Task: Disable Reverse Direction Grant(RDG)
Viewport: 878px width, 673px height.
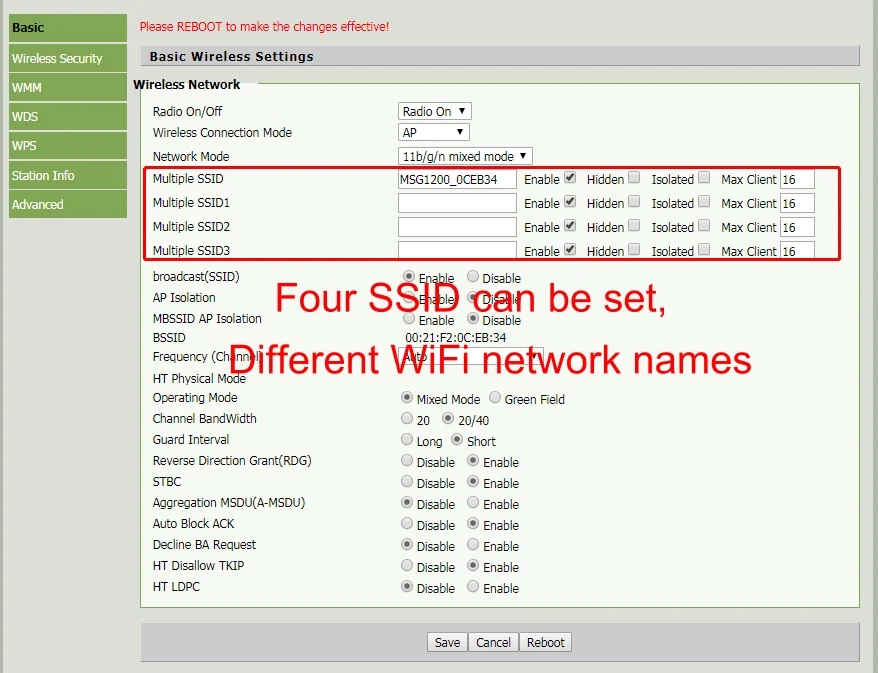Action: tap(407, 460)
